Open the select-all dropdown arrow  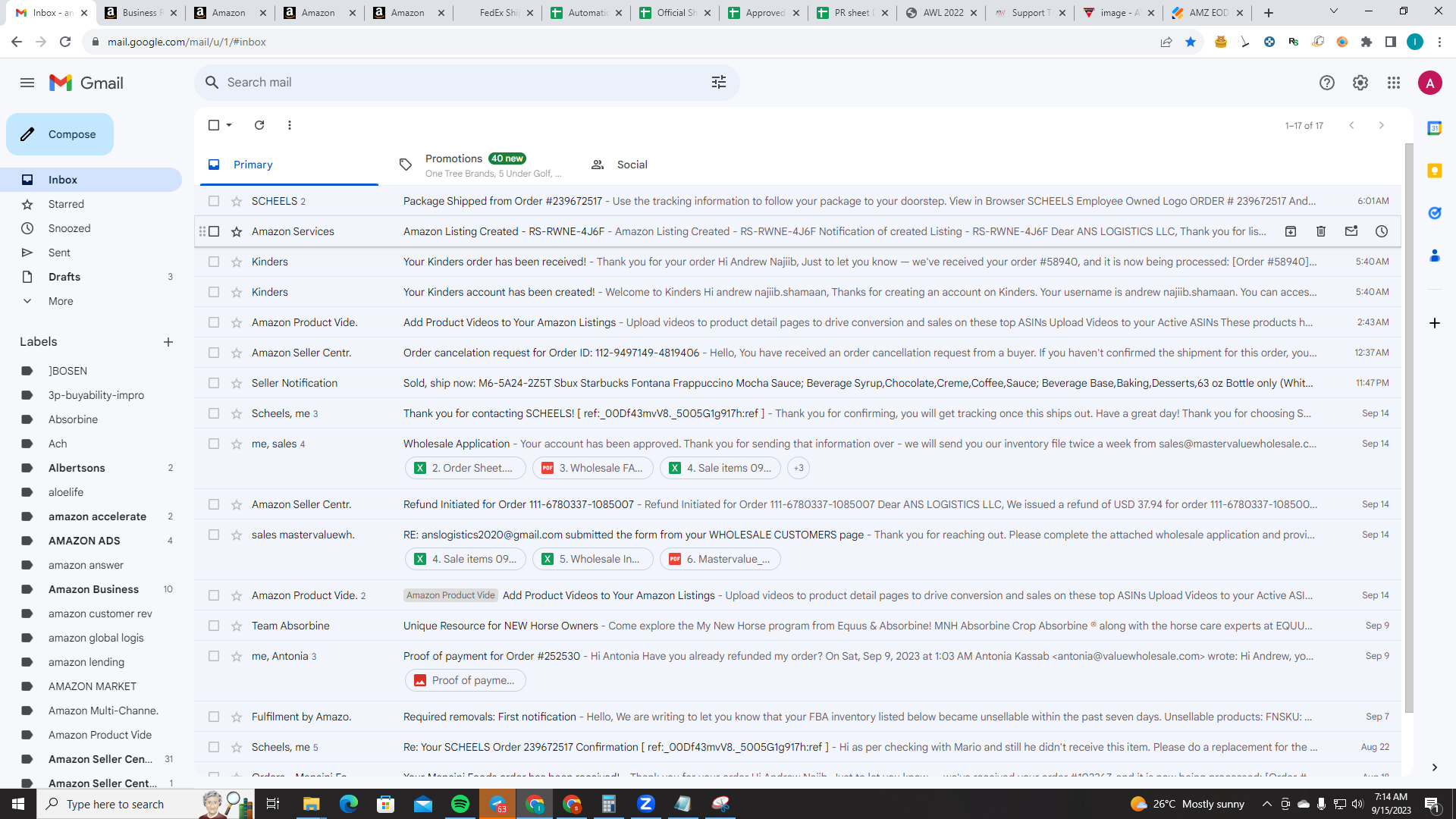click(229, 125)
